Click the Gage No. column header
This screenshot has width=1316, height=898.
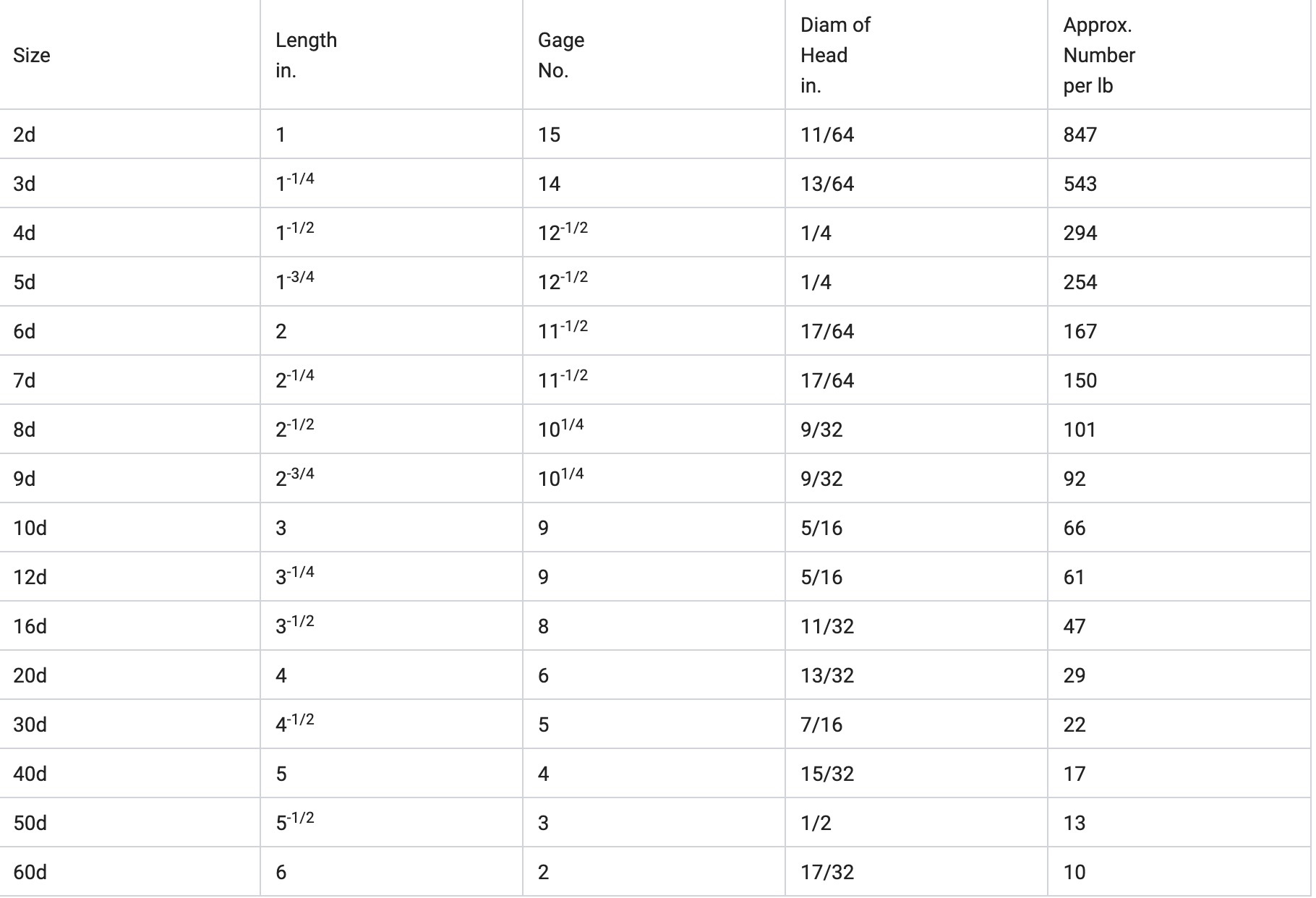pyautogui.click(x=560, y=55)
